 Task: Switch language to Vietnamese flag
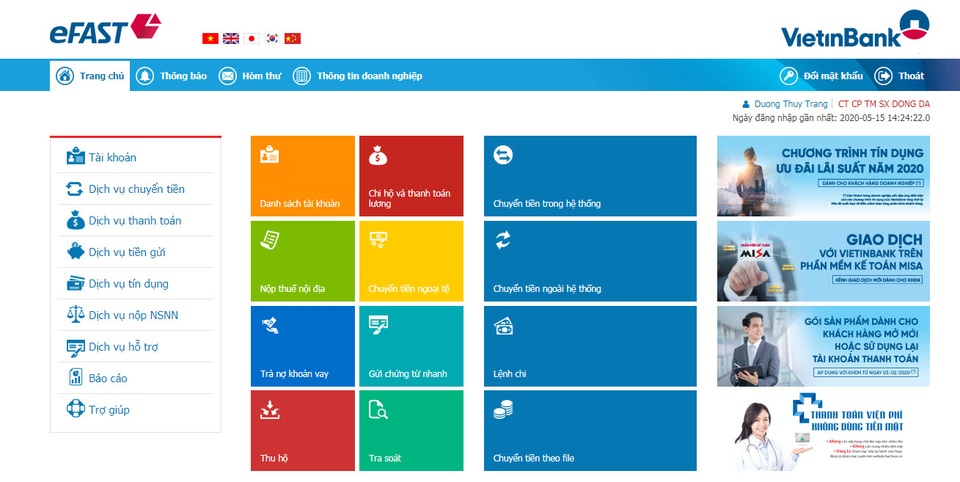(210, 39)
